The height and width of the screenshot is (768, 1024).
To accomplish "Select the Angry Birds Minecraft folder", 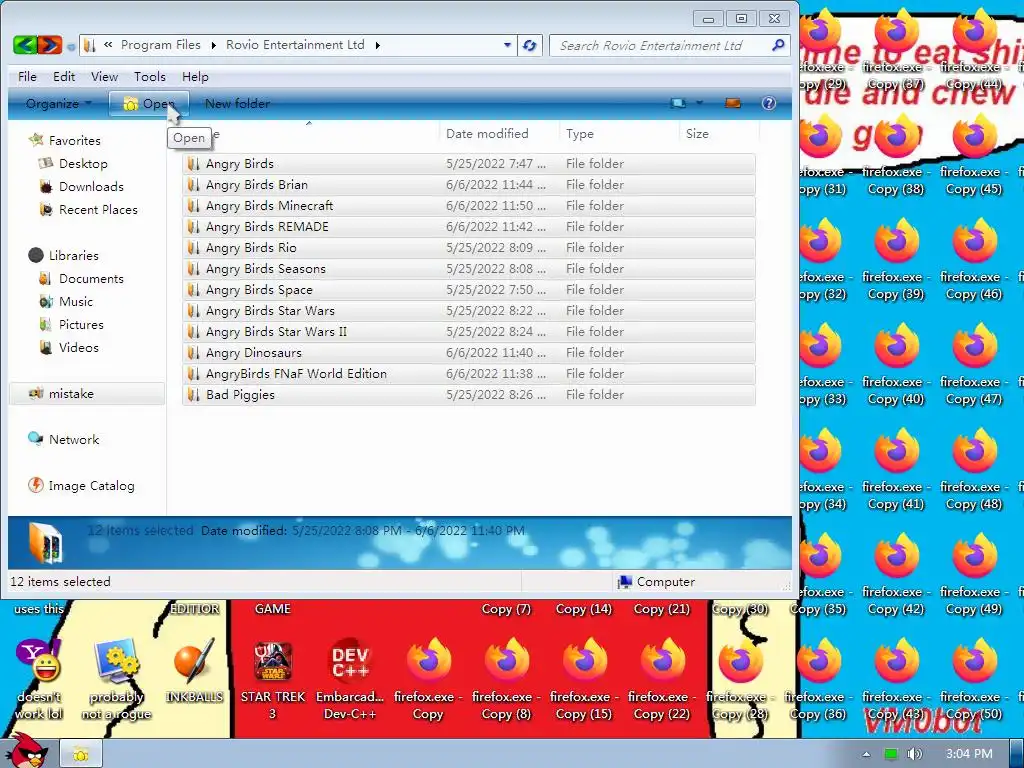I will pos(469,206).
